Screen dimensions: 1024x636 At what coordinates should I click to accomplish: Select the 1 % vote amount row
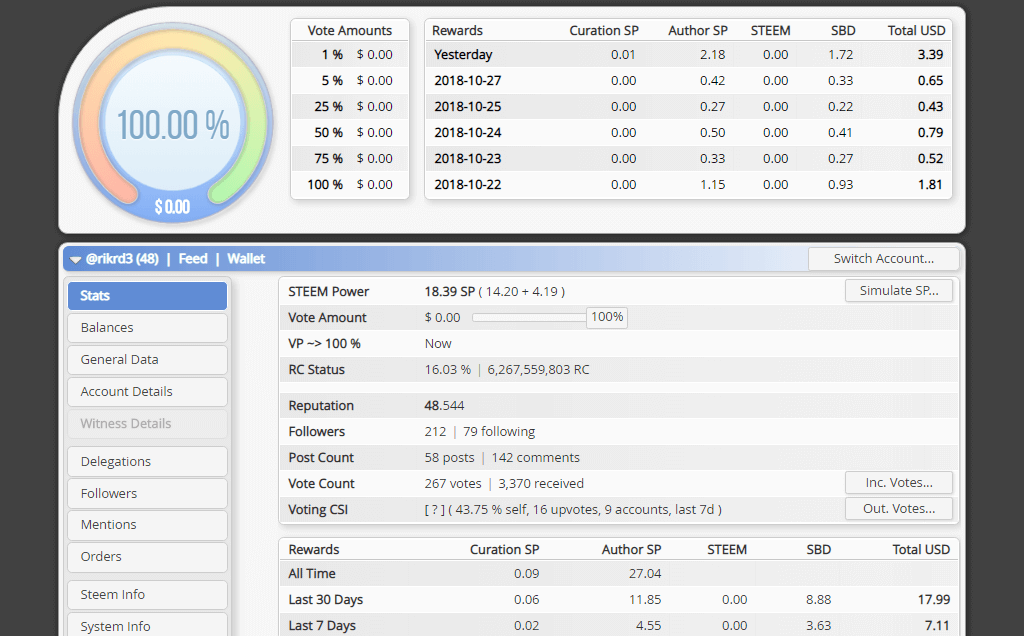[x=350, y=55]
